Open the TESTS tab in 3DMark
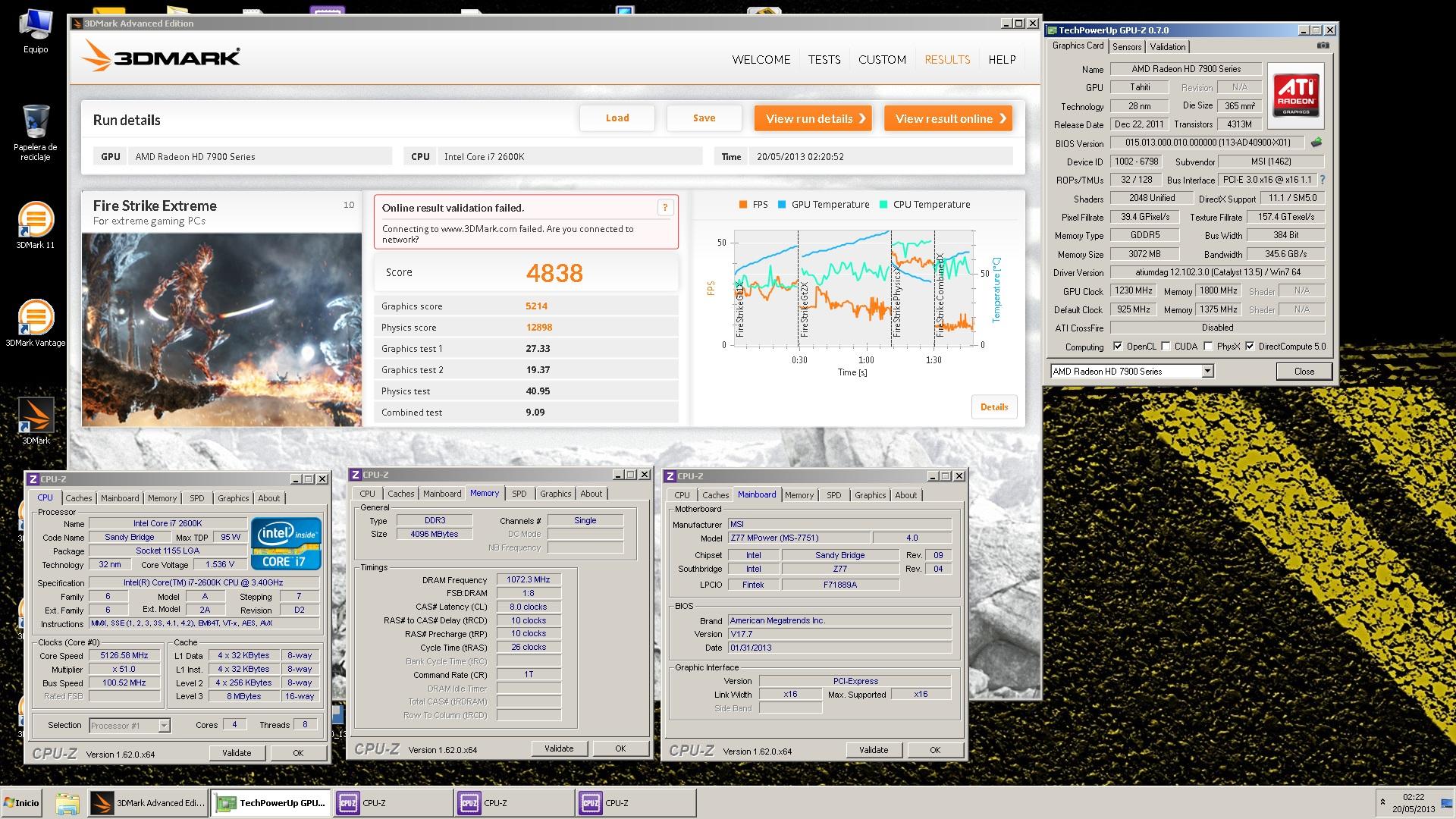Image resolution: width=1456 pixels, height=819 pixels. pyautogui.click(x=824, y=59)
